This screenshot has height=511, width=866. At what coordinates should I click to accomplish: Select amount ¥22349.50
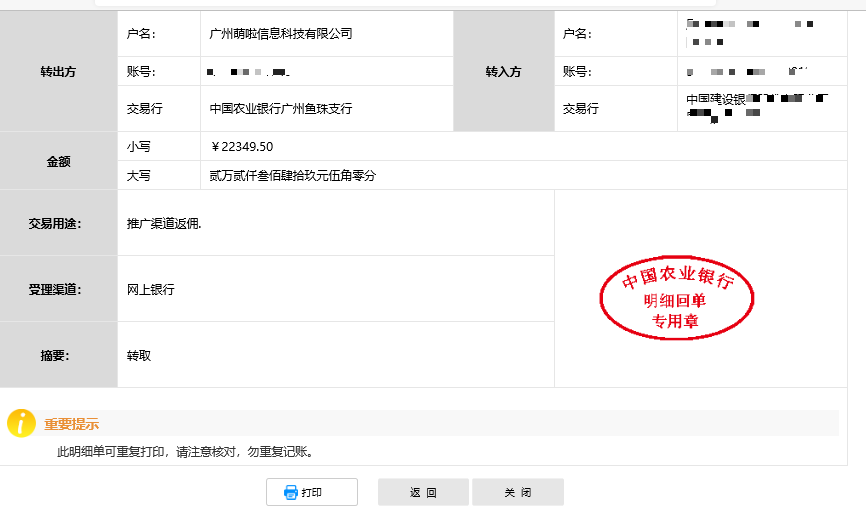click(241, 146)
